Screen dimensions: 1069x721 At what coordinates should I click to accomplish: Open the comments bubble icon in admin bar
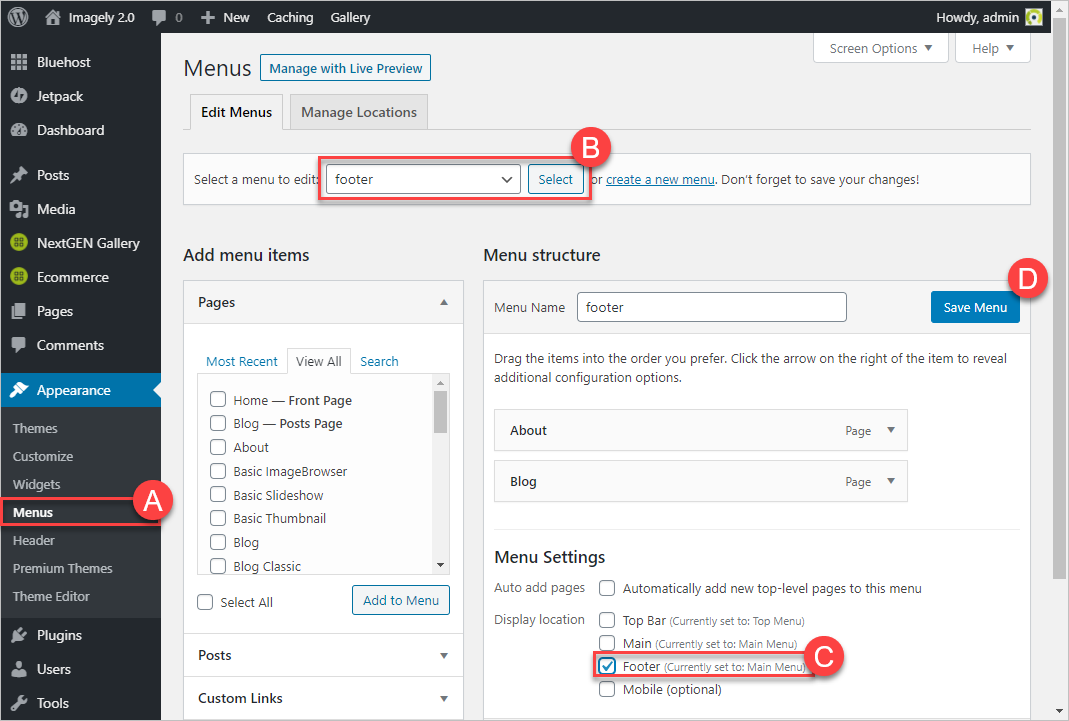pyautogui.click(x=159, y=18)
